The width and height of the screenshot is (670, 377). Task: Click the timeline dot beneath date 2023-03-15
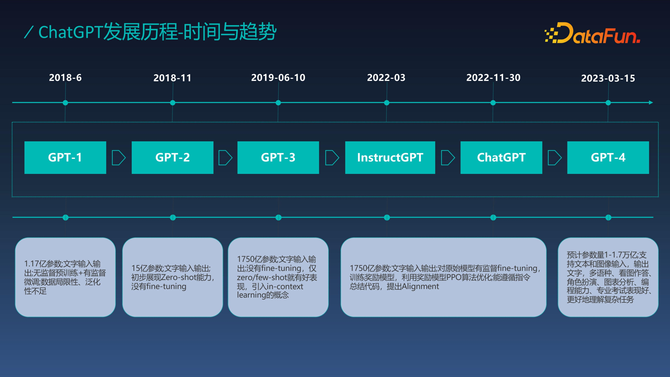coord(608,103)
